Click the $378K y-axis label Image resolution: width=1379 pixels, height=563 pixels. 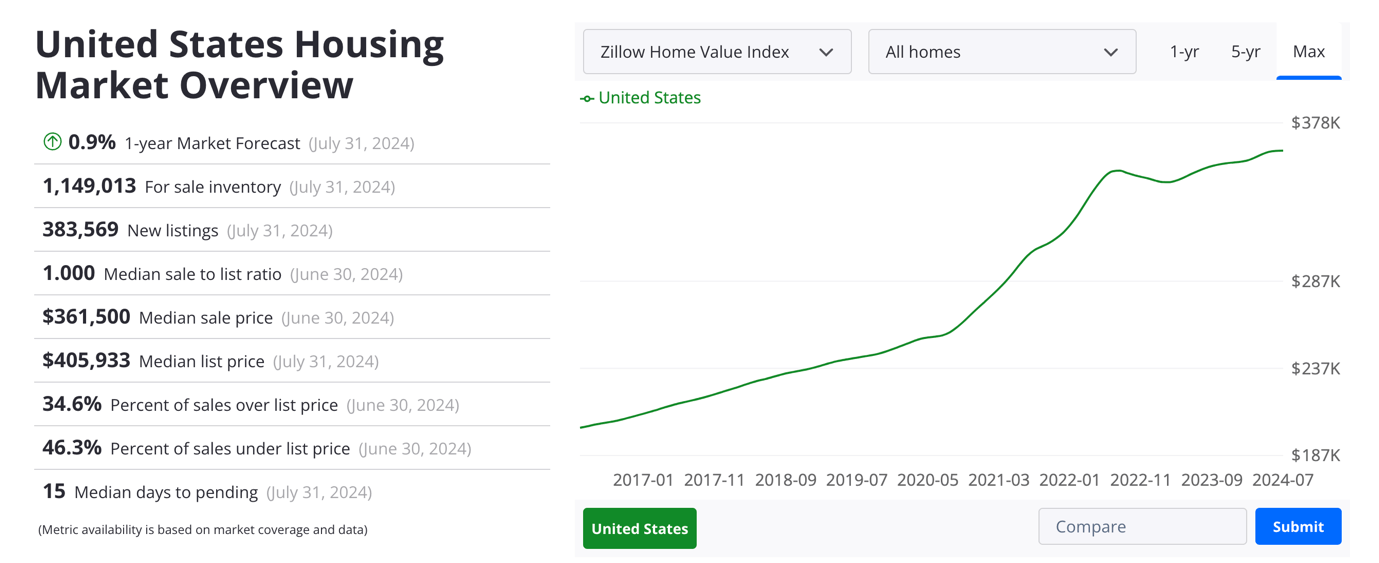[1315, 123]
